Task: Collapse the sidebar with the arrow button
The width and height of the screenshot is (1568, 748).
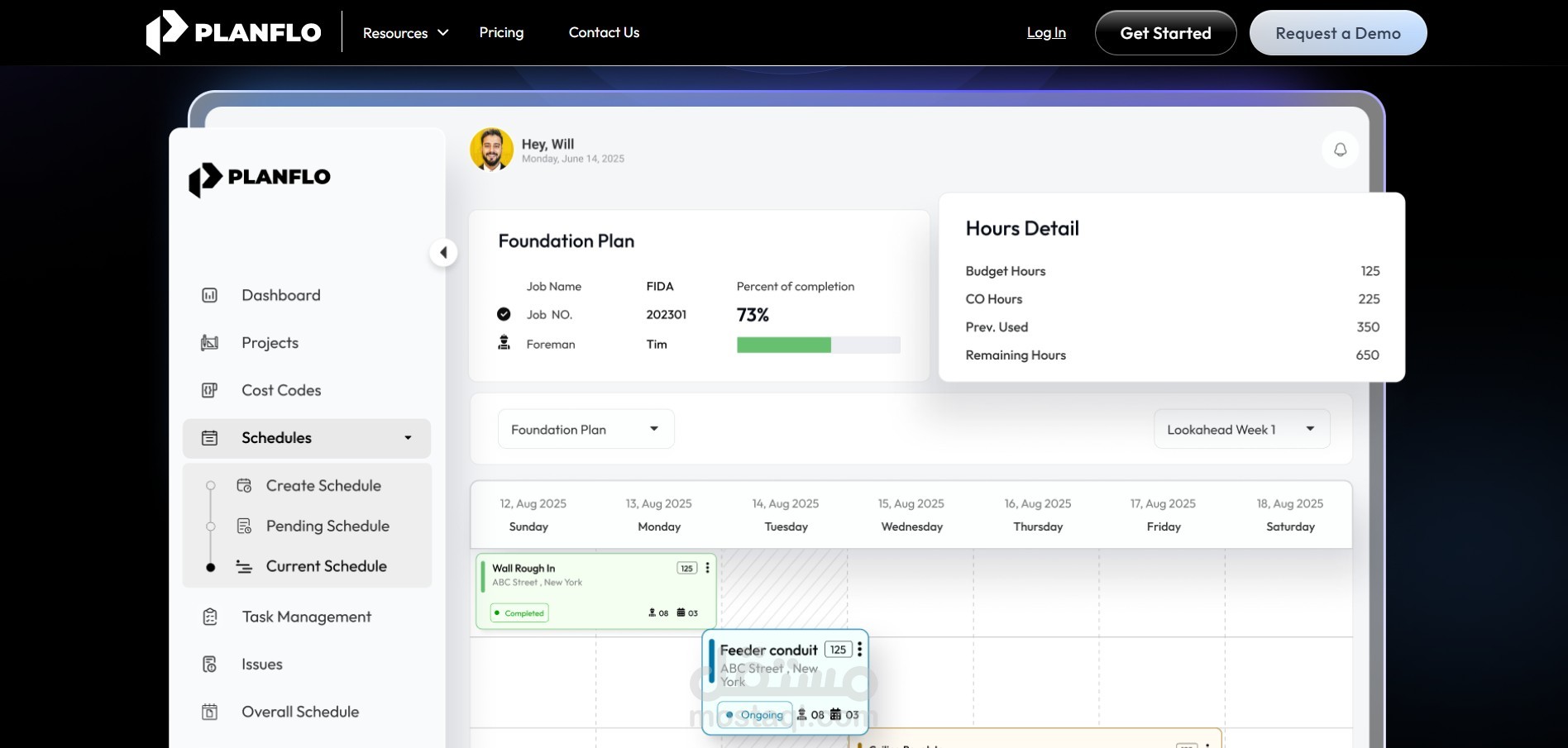Action: [444, 252]
